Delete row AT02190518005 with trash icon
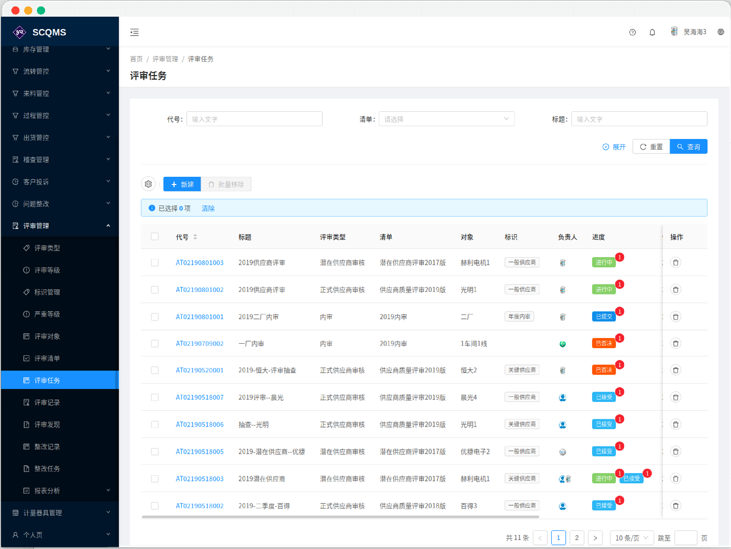This screenshot has width=731, height=549. coord(675,452)
